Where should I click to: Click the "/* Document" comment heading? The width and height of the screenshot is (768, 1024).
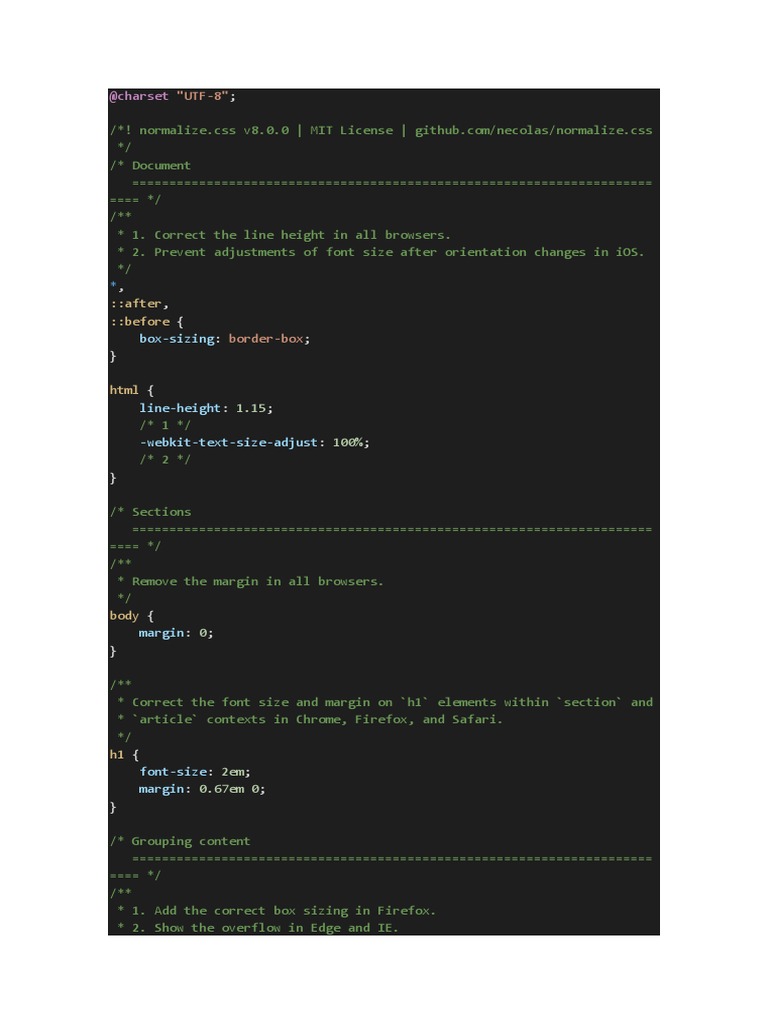[150, 165]
